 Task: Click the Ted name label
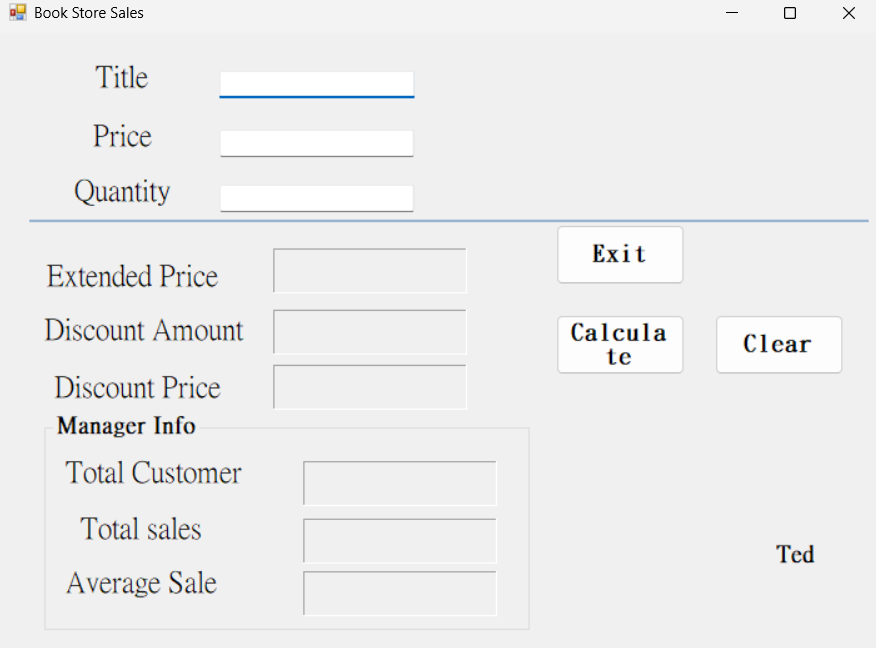point(795,554)
